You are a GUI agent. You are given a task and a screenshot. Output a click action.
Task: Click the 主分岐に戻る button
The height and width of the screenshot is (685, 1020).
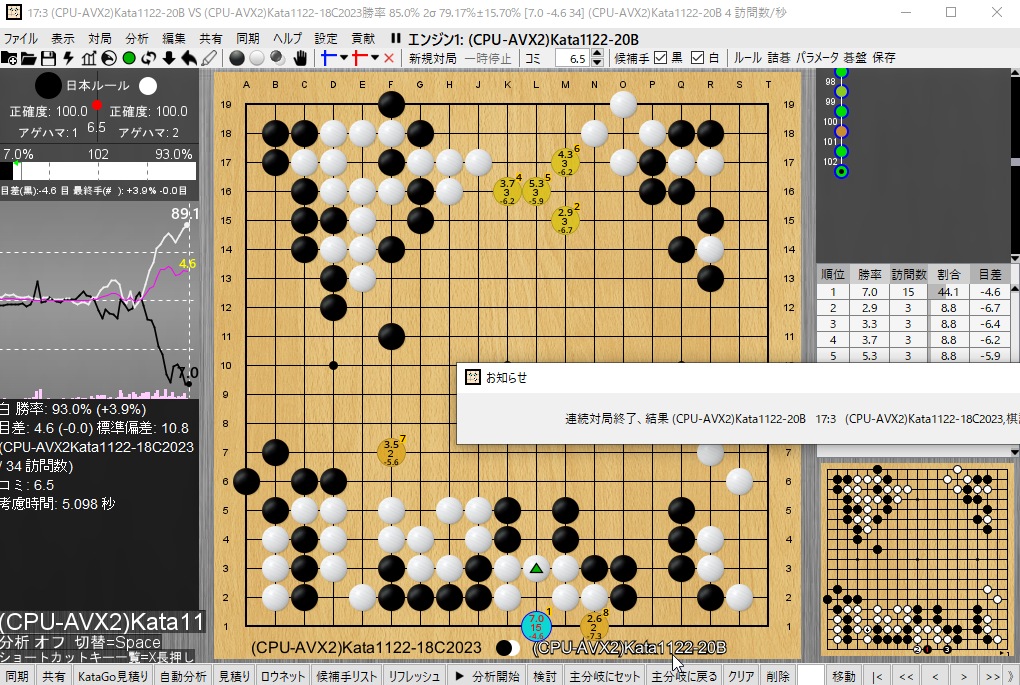[x=684, y=677]
